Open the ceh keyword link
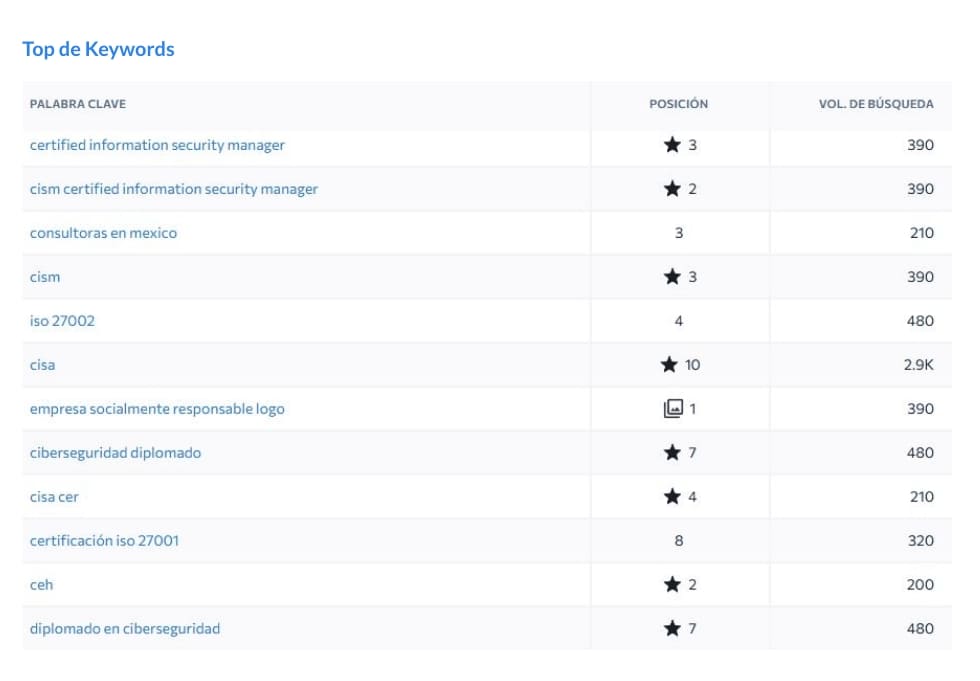This screenshot has height=681, width=980. [41, 585]
